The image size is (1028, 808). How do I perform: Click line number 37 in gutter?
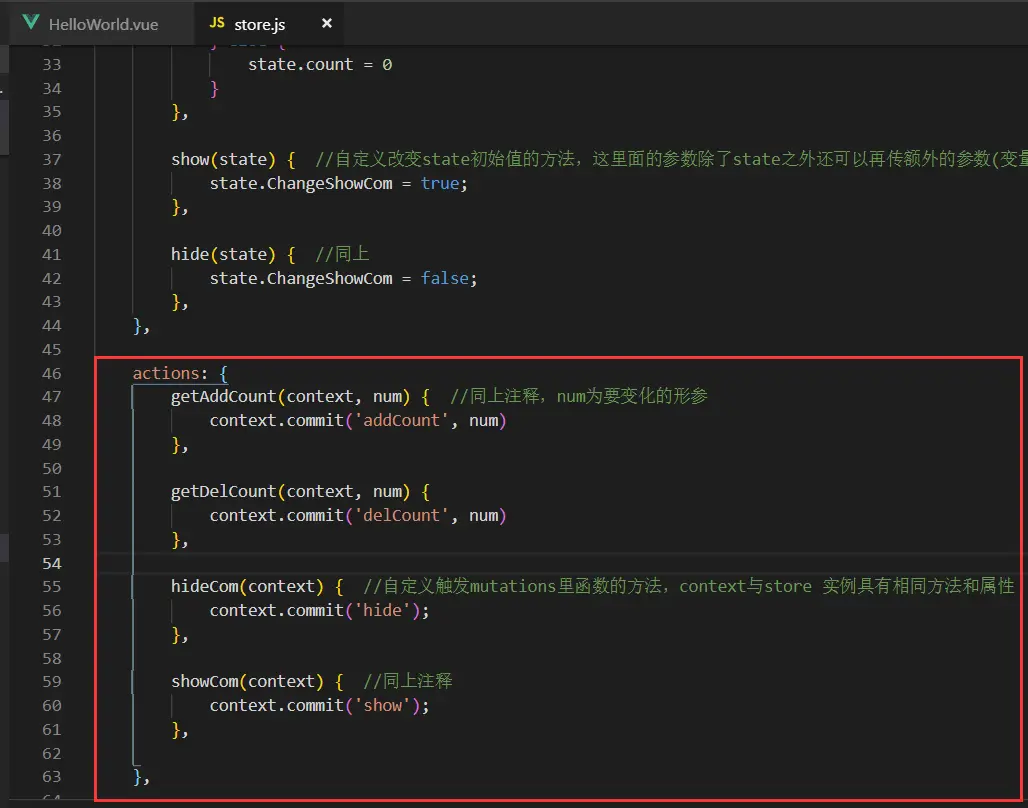51,159
